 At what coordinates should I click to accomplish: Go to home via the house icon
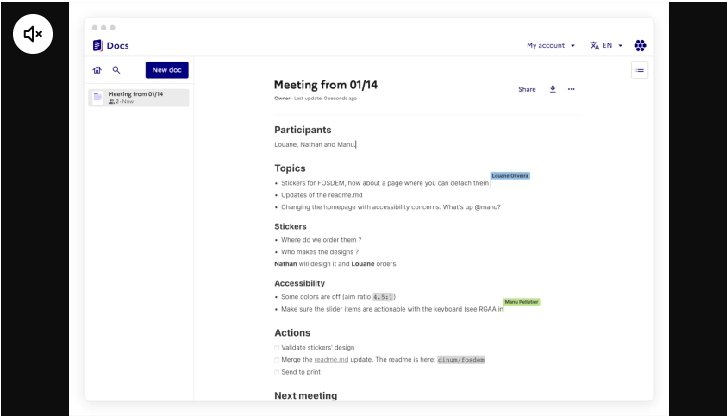(x=97, y=70)
